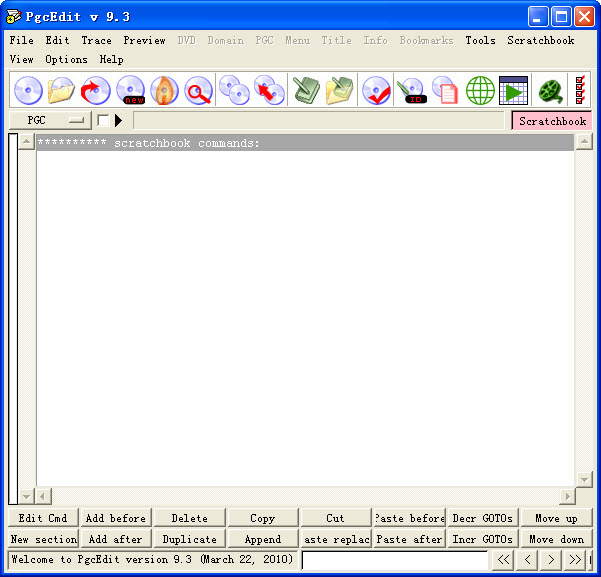Image resolution: width=601 pixels, height=577 pixels.
Task: Click the Welcome to PgcEdit status text
Action: [x=152, y=559]
